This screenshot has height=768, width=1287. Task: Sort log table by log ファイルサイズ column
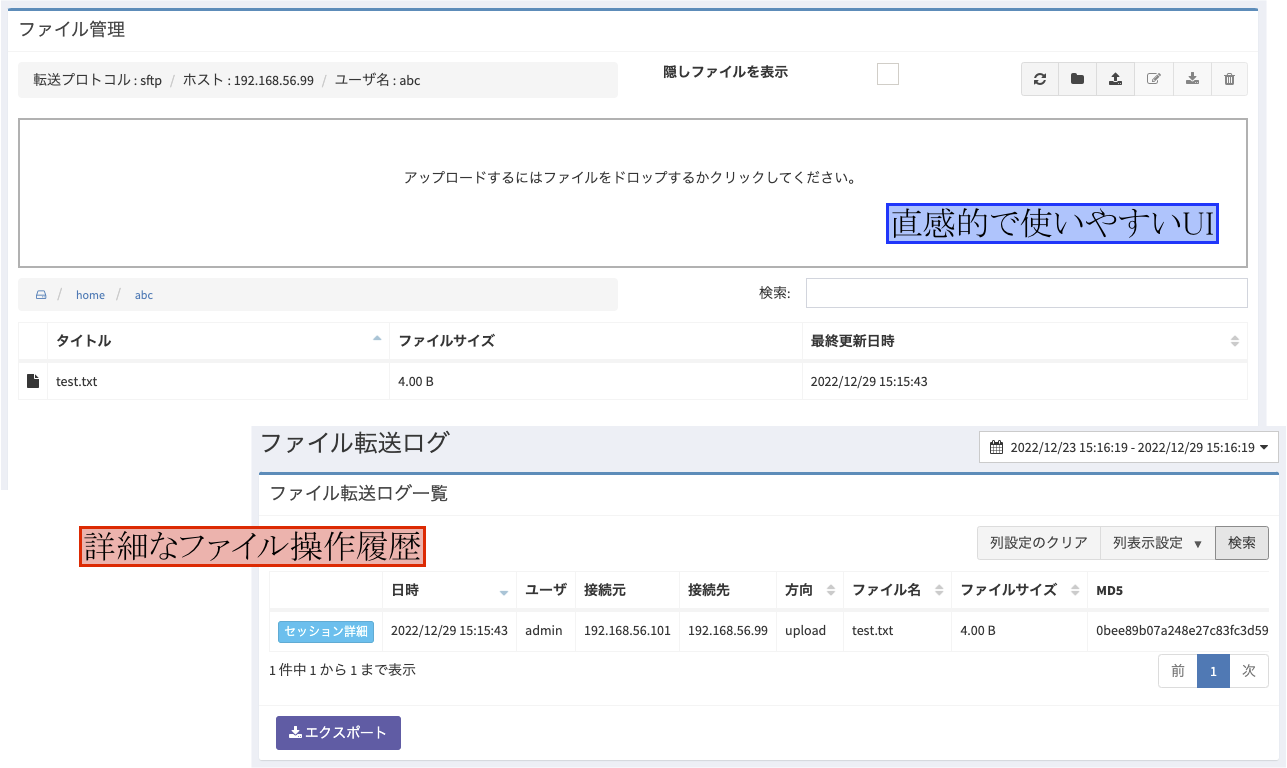coord(1019,590)
